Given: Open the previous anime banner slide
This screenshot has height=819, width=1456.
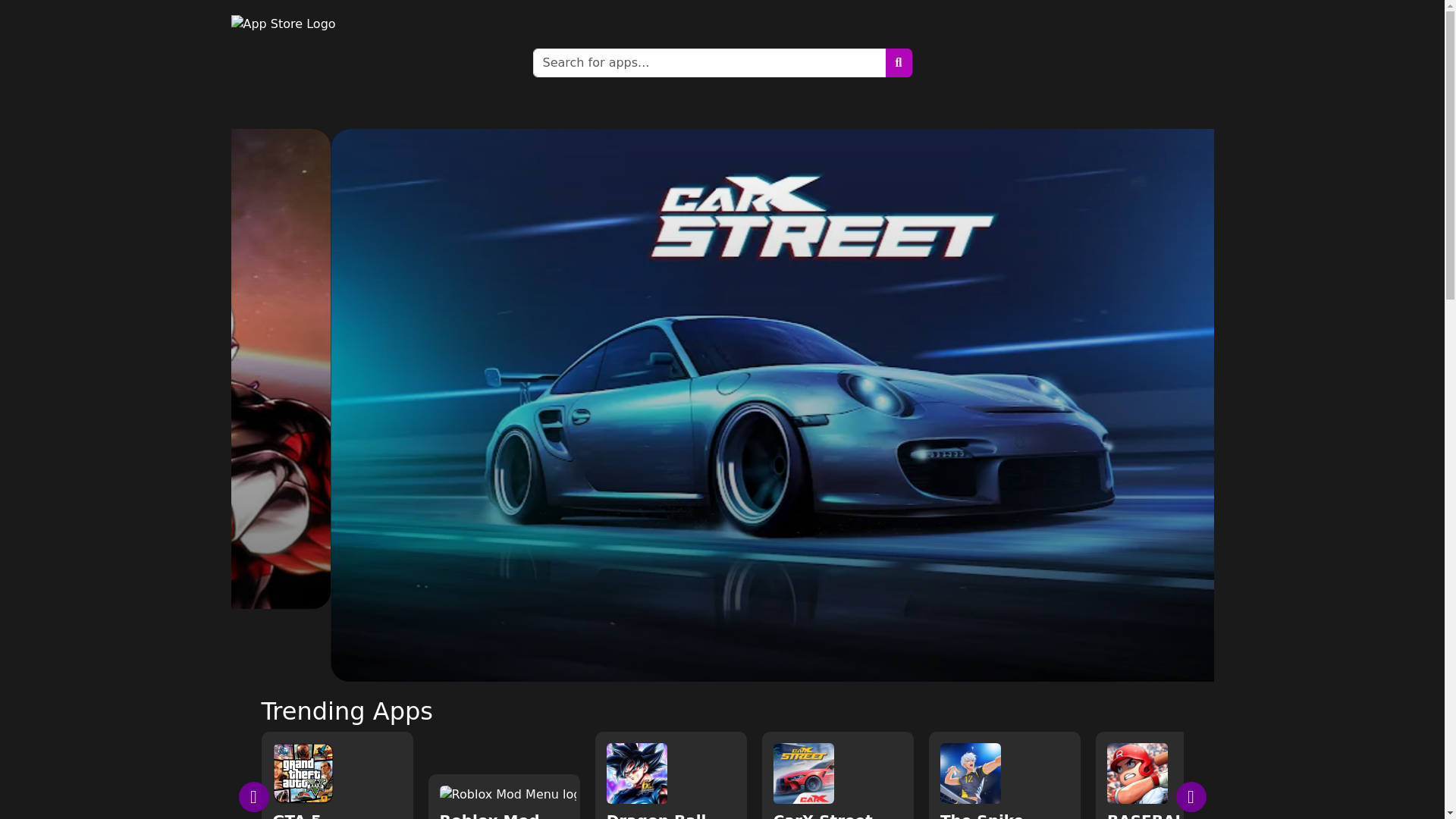Looking at the screenshot, I should point(281,369).
